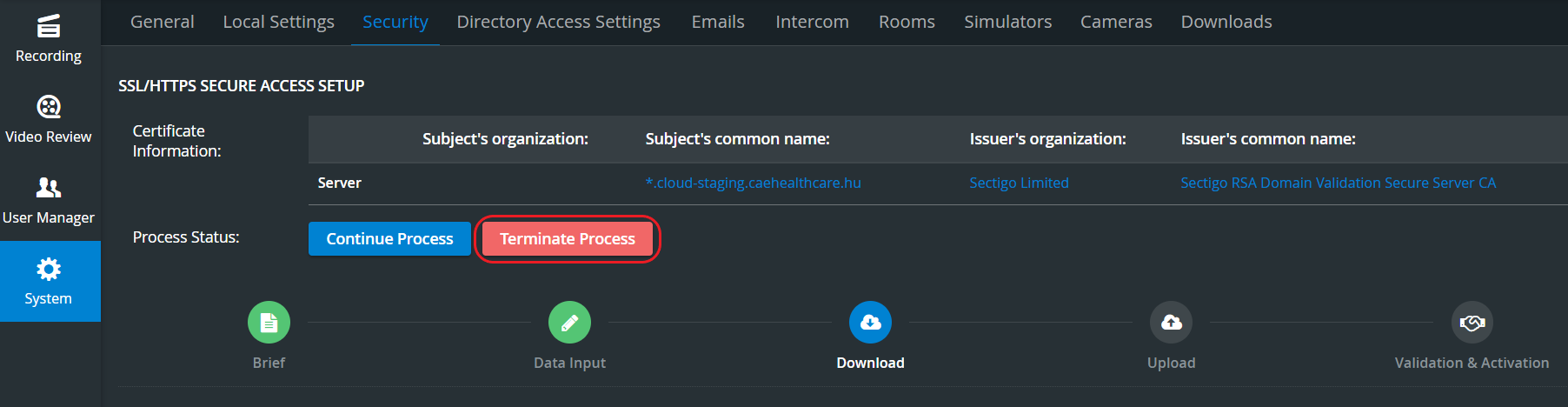Click the Continue Process button
1568x407 pixels.
pos(389,238)
